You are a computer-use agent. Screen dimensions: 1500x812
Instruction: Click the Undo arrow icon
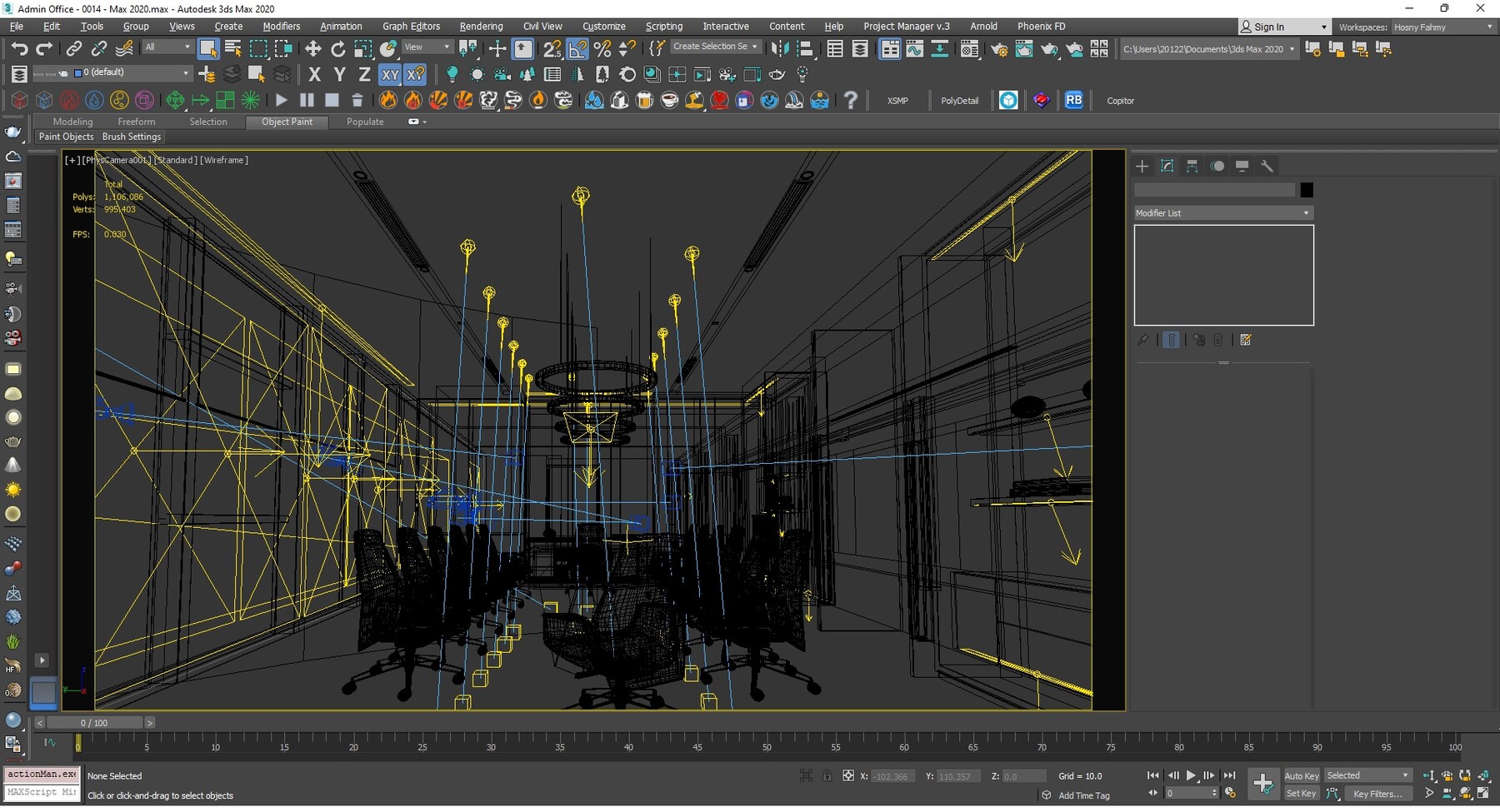(x=19, y=49)
